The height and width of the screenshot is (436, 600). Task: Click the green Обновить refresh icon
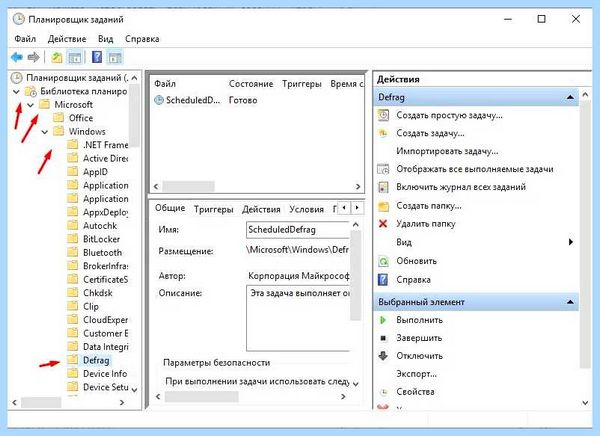383,261
